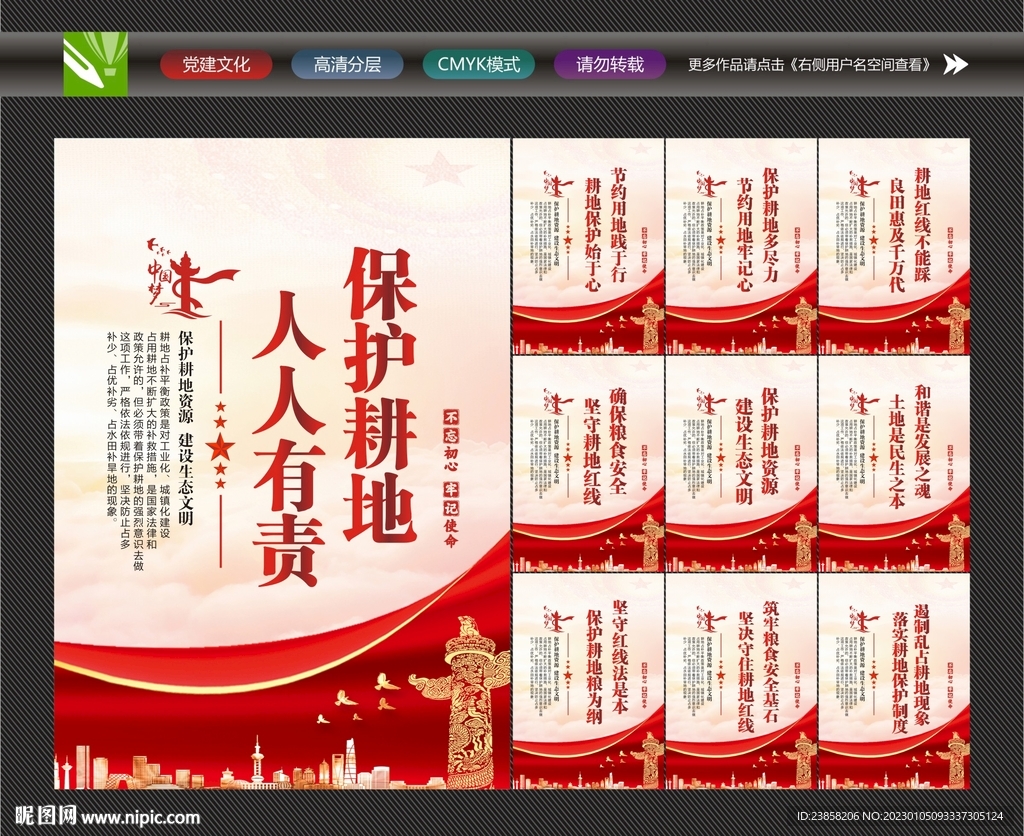
Task: Click the 保护耕地资源 建设生态文明 subtitle on main poster
Action: point(186,429)
